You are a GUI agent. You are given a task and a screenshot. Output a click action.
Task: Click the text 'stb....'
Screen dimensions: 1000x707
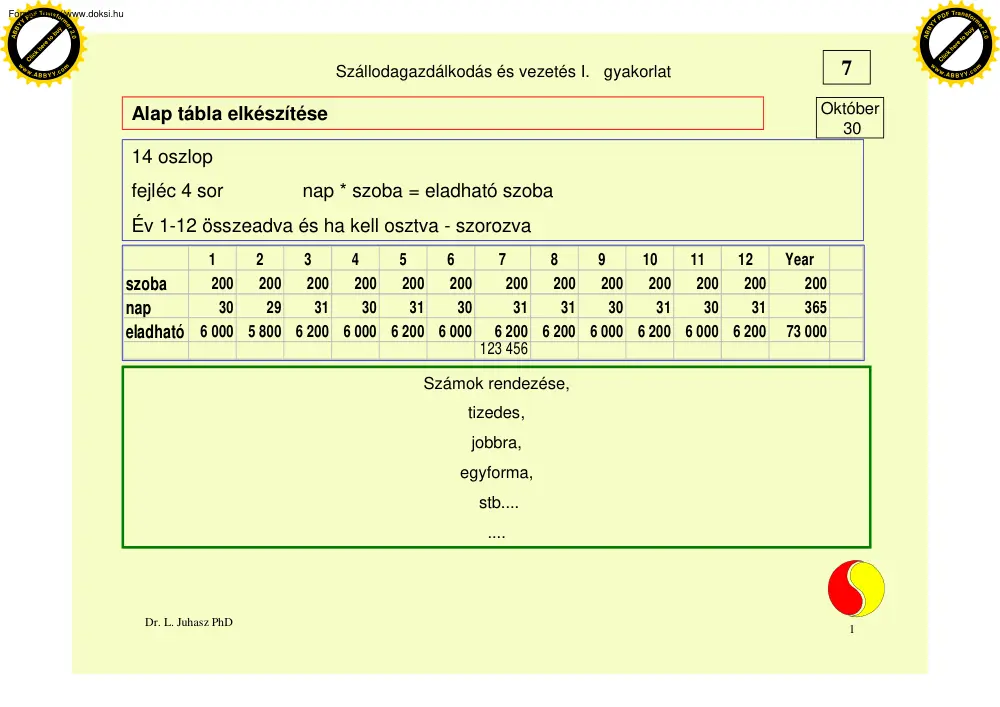pyautogui.click(x=499, y=502)
